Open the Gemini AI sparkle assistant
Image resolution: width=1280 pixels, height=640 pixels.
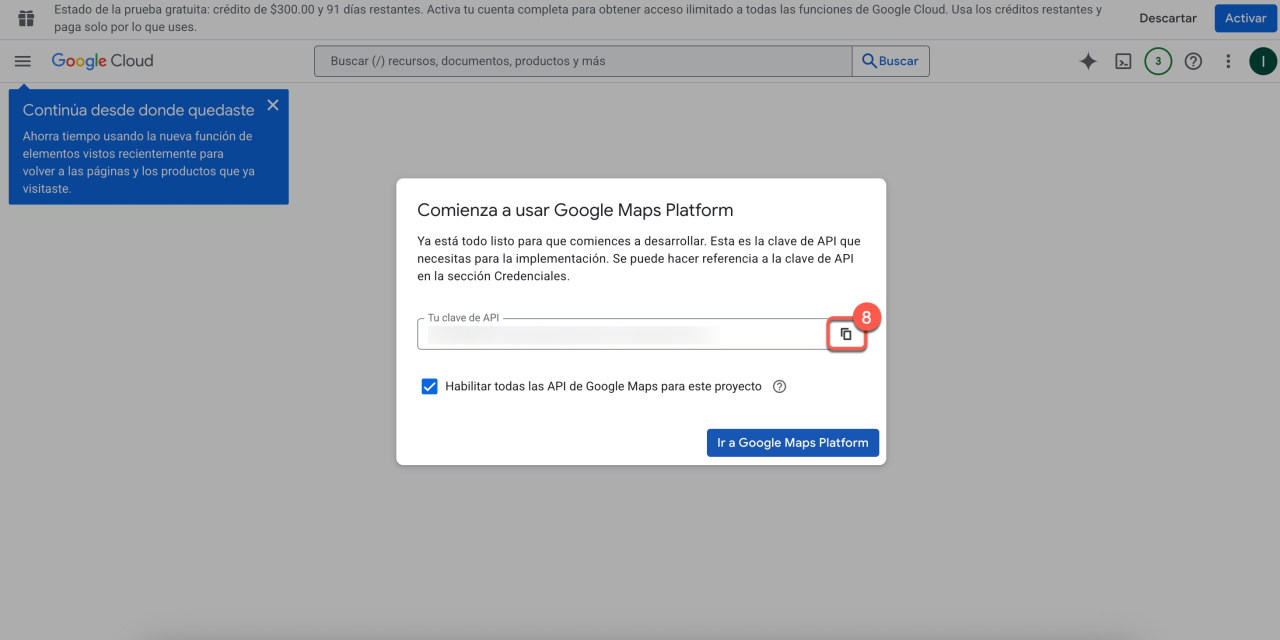coord(1088,61)
